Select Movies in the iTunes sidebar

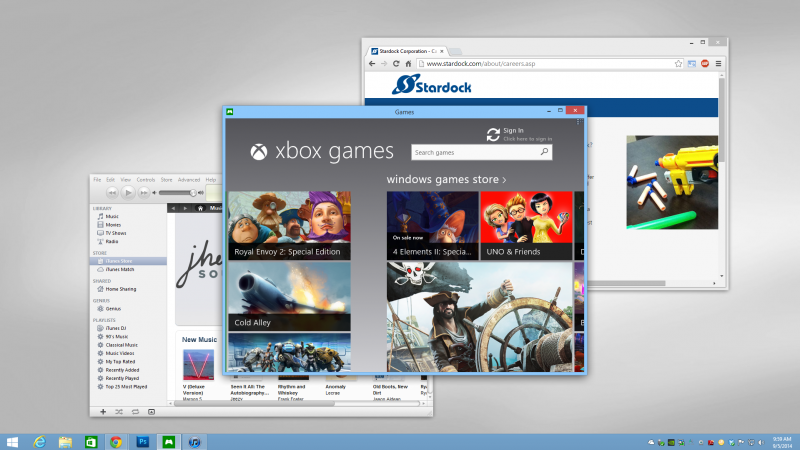tap(113, 224)
